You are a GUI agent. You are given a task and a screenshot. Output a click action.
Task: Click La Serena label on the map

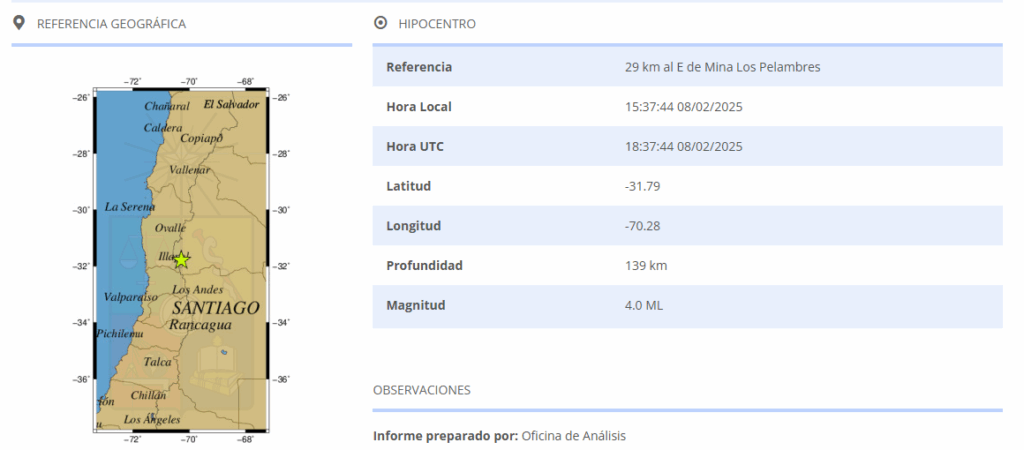(x=130, y=207)
